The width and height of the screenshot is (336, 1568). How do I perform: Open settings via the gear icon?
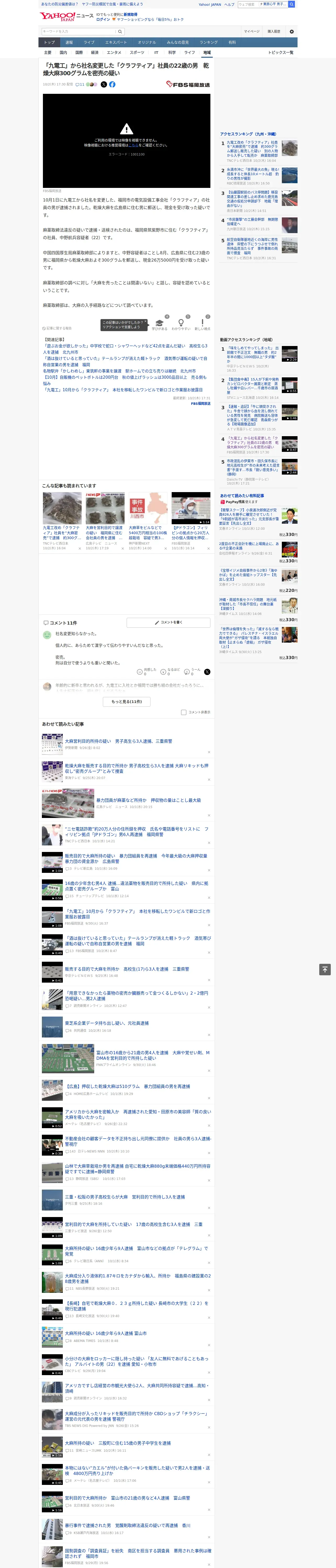click(x=292, y=32)
